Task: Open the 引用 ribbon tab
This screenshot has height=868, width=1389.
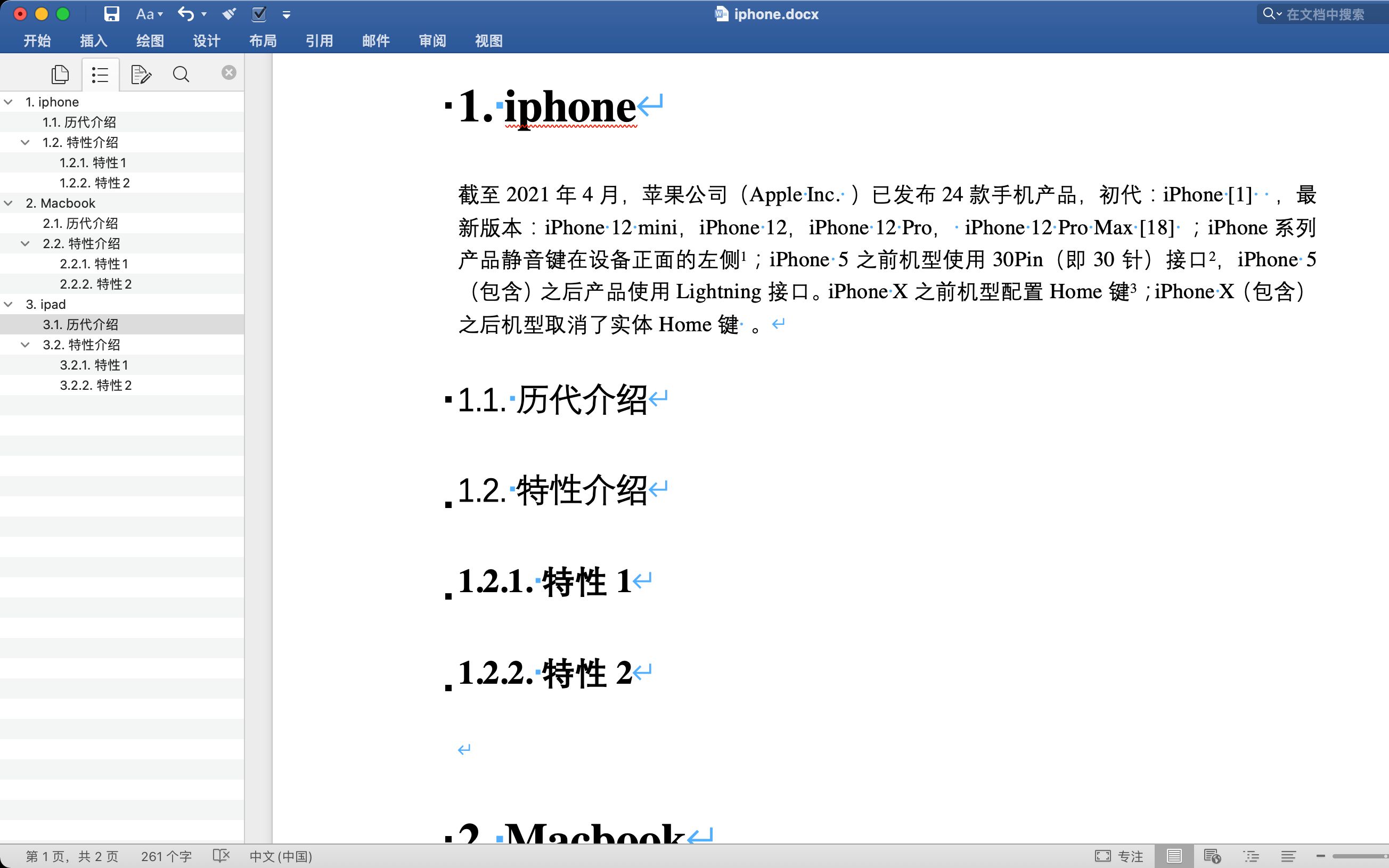Action: point(319,41)
